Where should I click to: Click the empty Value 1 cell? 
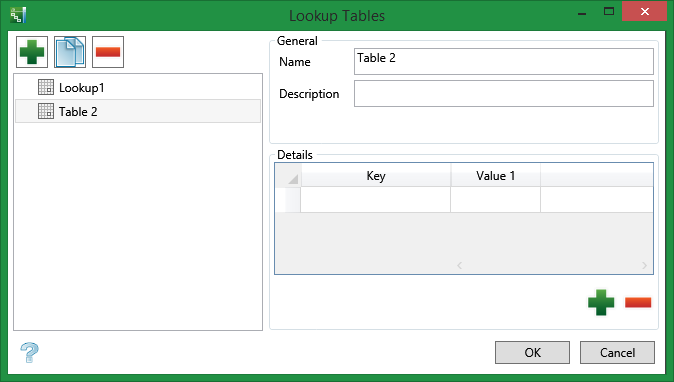[495, 199]
